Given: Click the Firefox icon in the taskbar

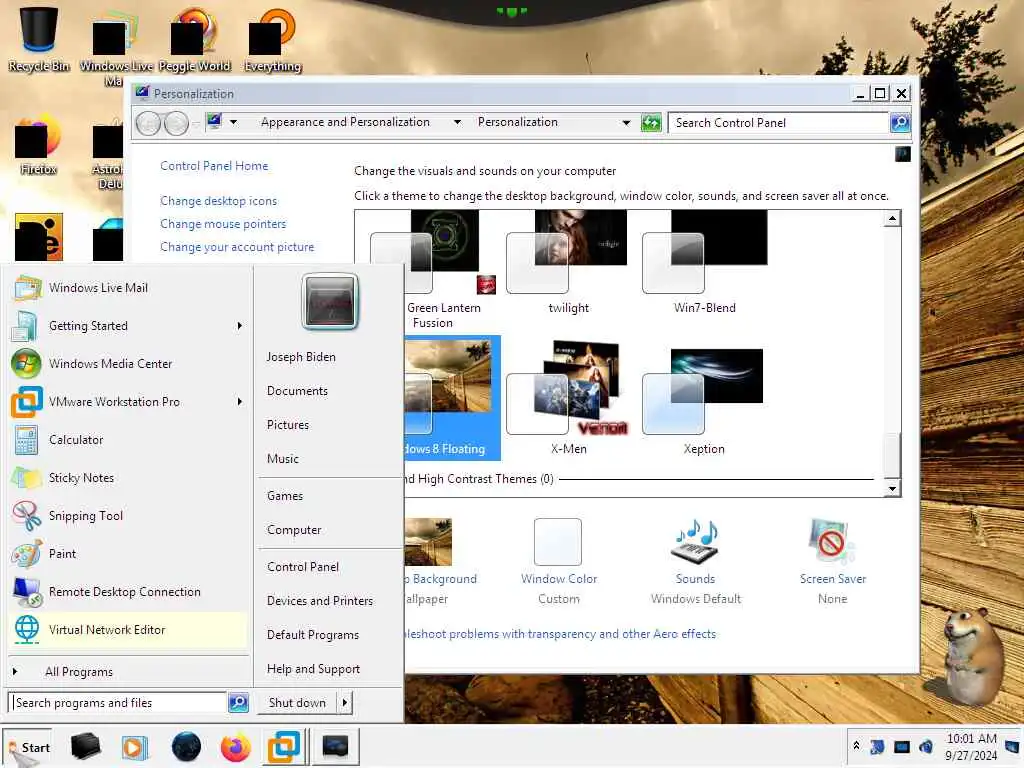Looking at the screenshot, I should click(x=235, y=746).
